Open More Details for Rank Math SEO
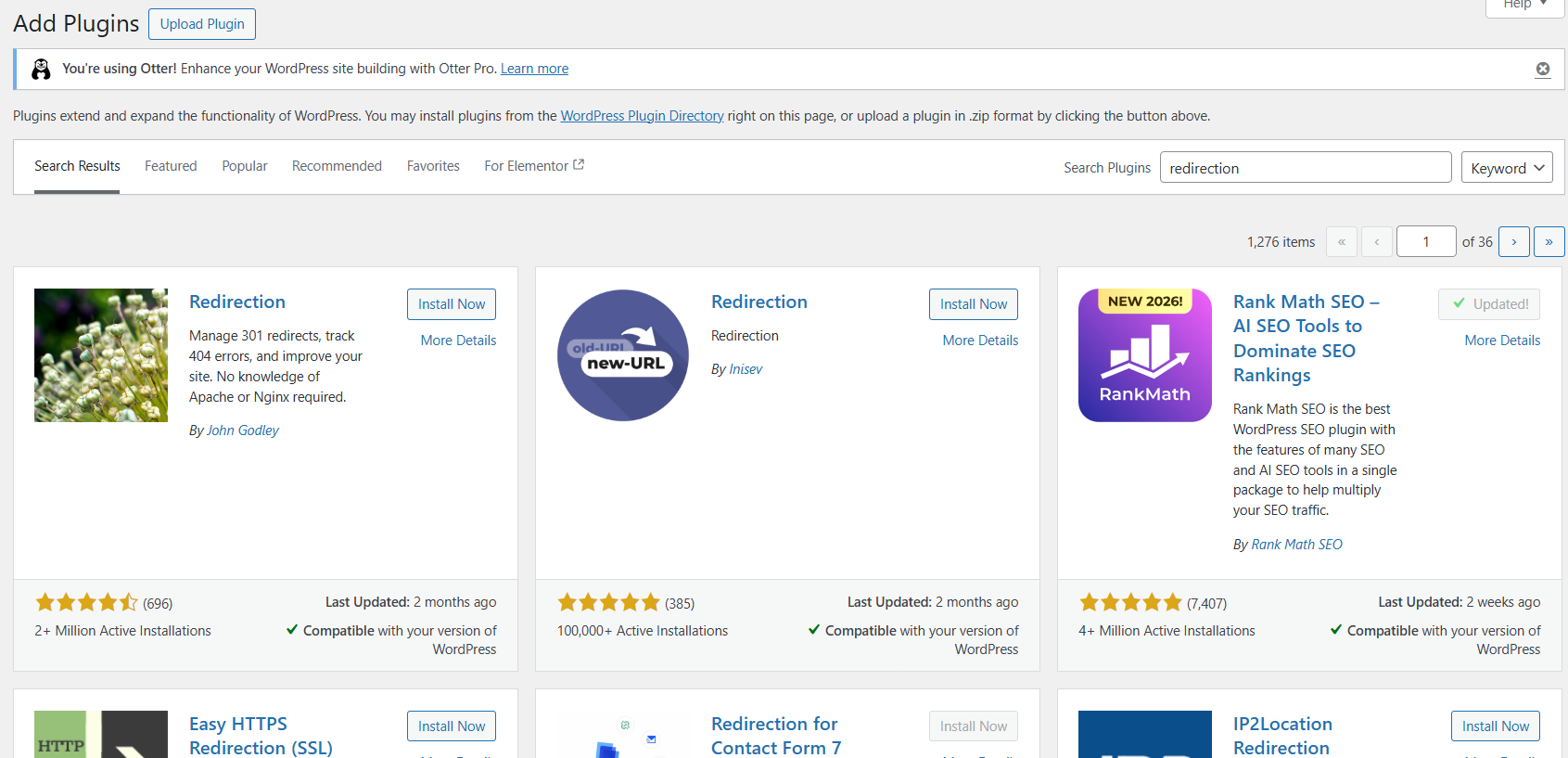 [1502, 340]
